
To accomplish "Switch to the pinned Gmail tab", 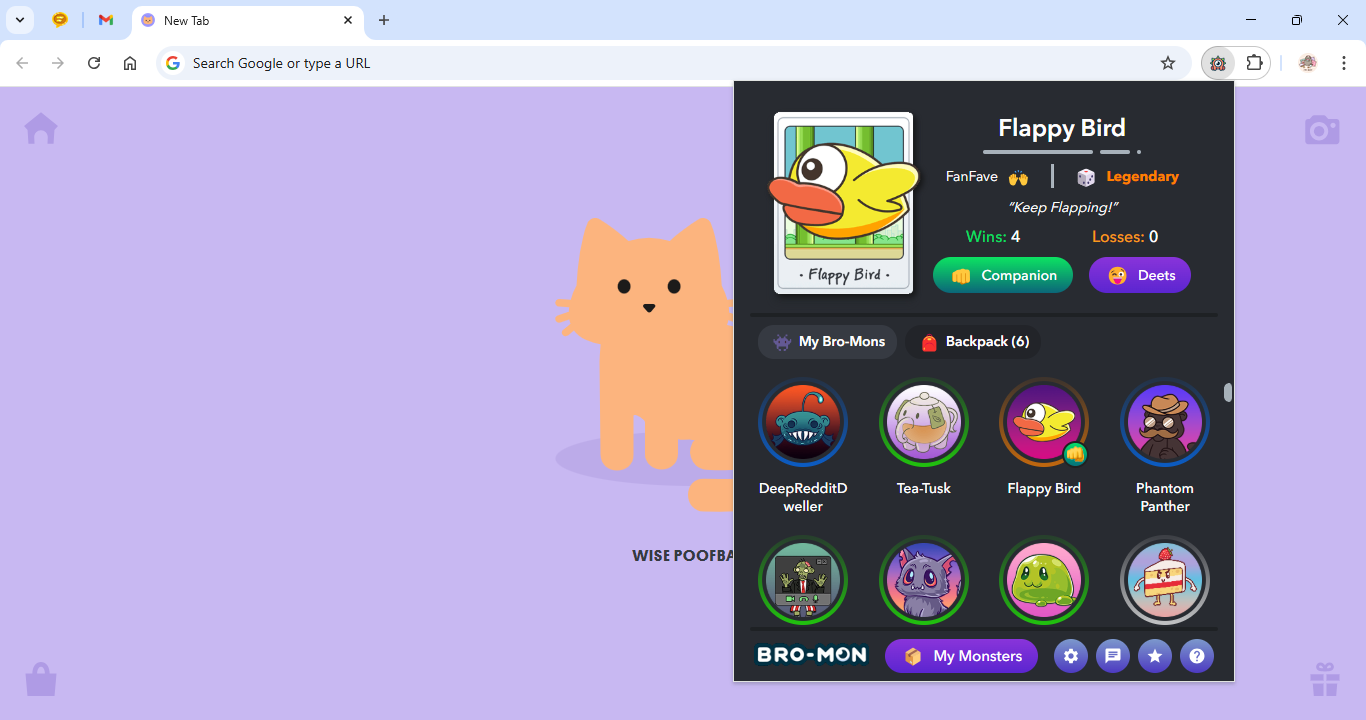I will [x=106, y=20].
